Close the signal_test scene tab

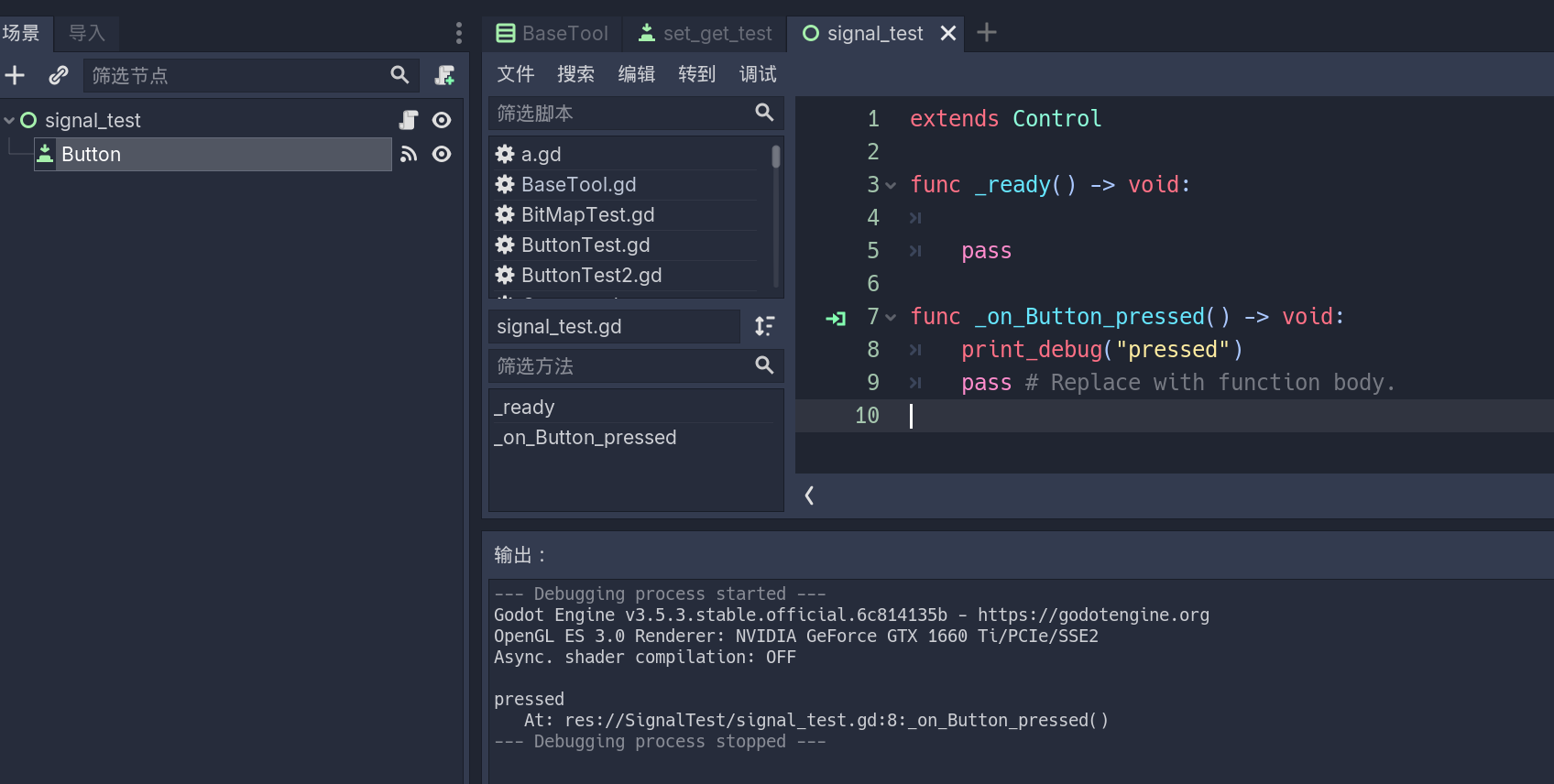948,33
